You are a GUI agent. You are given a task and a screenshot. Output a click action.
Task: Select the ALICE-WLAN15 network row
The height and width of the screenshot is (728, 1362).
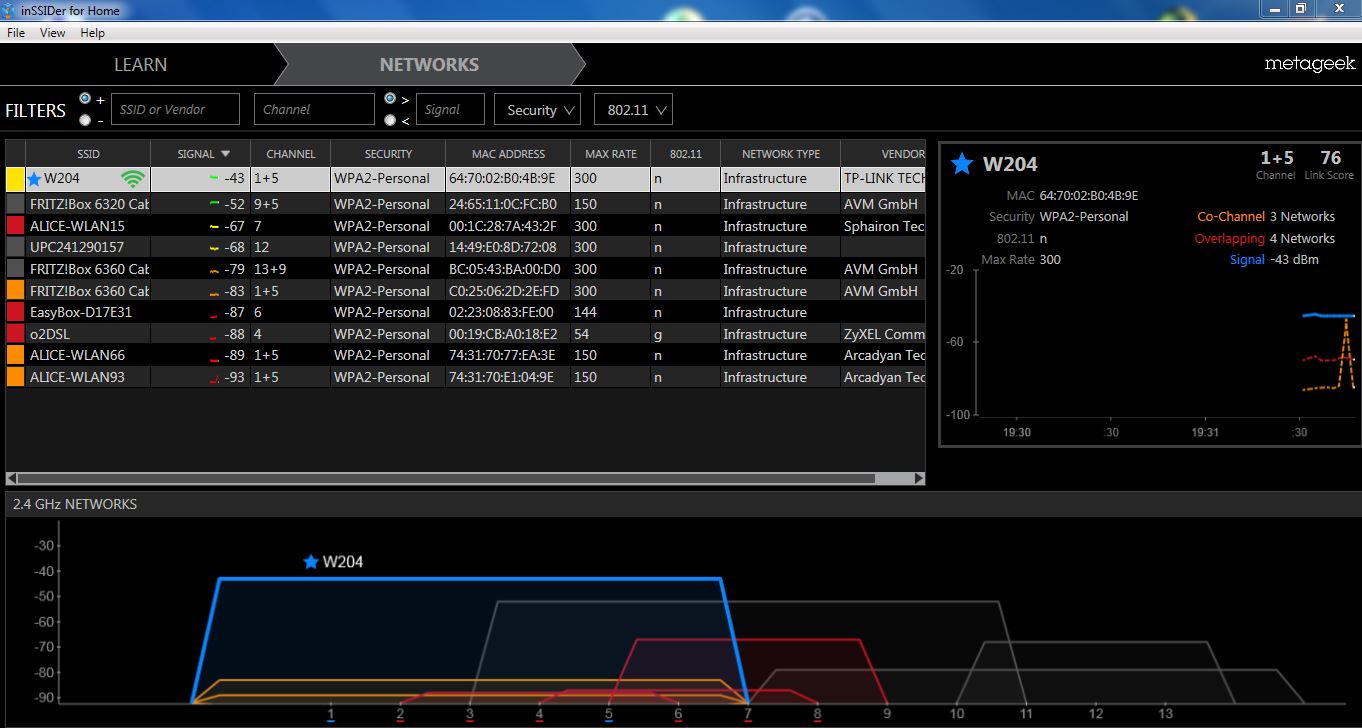click(x=465, y=226)
